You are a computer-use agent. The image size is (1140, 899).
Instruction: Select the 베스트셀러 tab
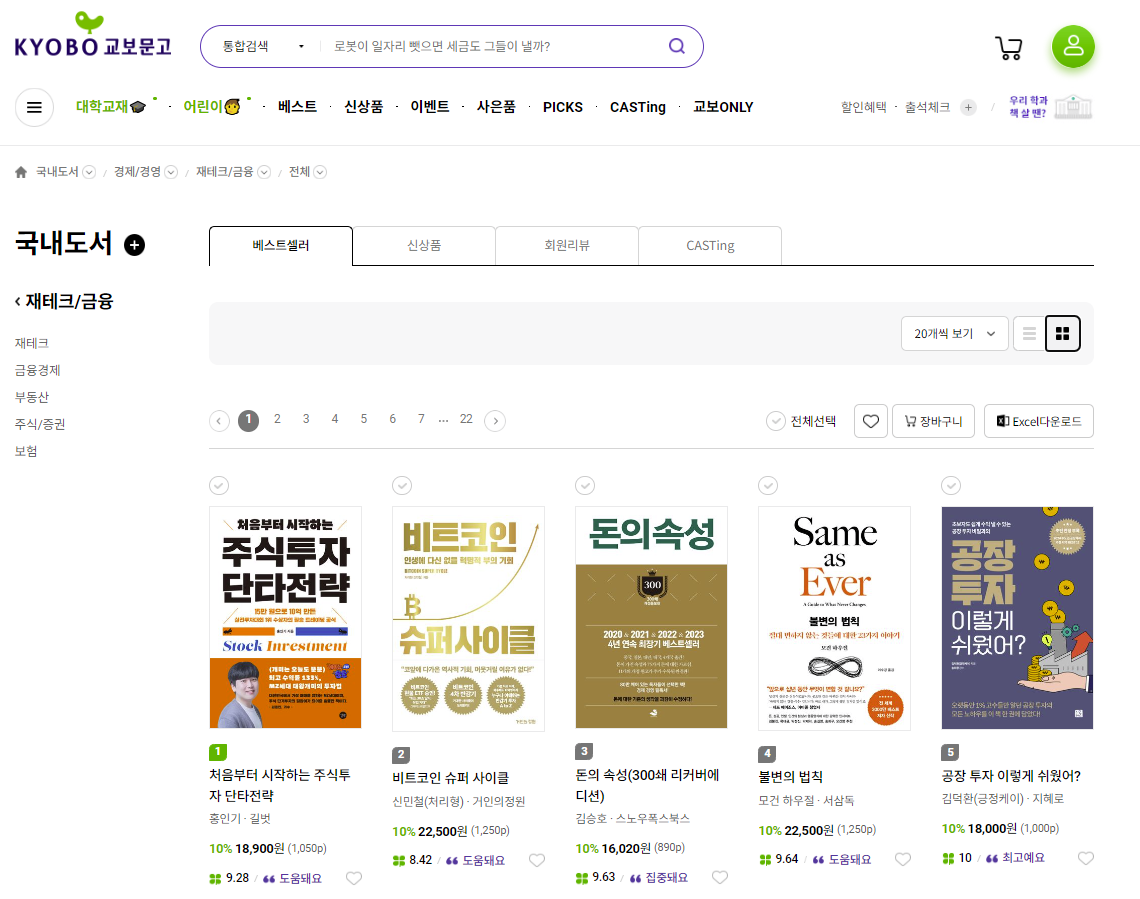(x=281, y=246)
